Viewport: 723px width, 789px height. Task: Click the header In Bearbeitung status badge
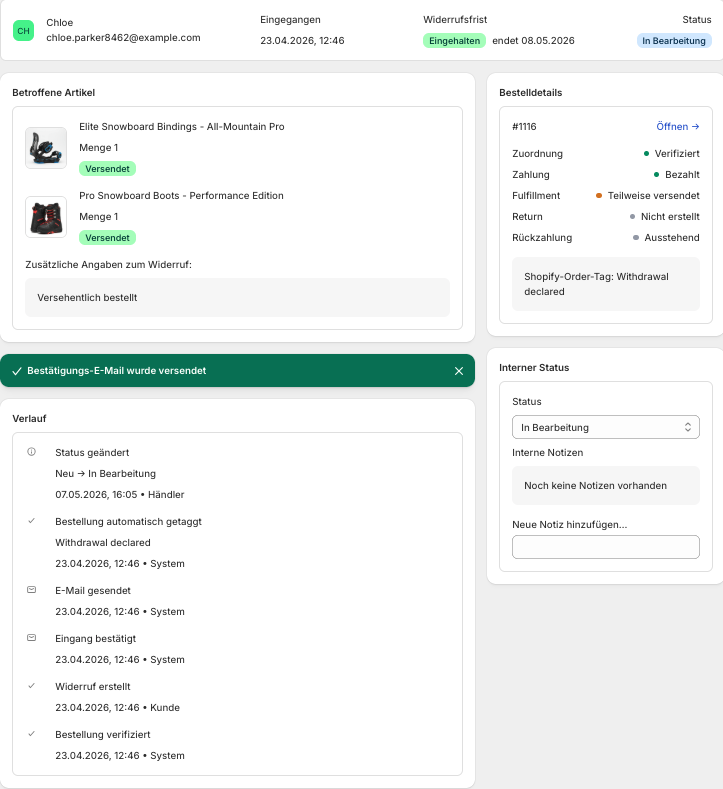click(x=674, y=41)
